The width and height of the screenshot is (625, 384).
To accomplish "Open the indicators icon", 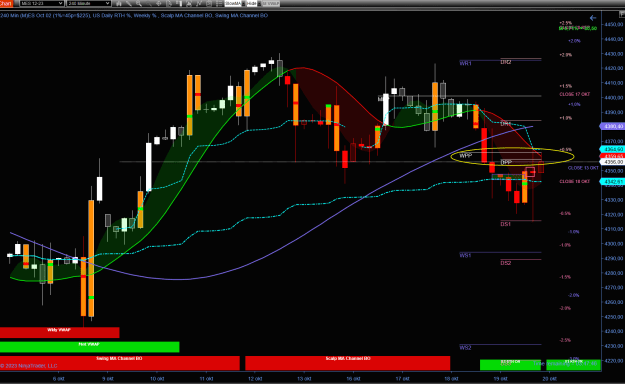I will pos(199,3).
